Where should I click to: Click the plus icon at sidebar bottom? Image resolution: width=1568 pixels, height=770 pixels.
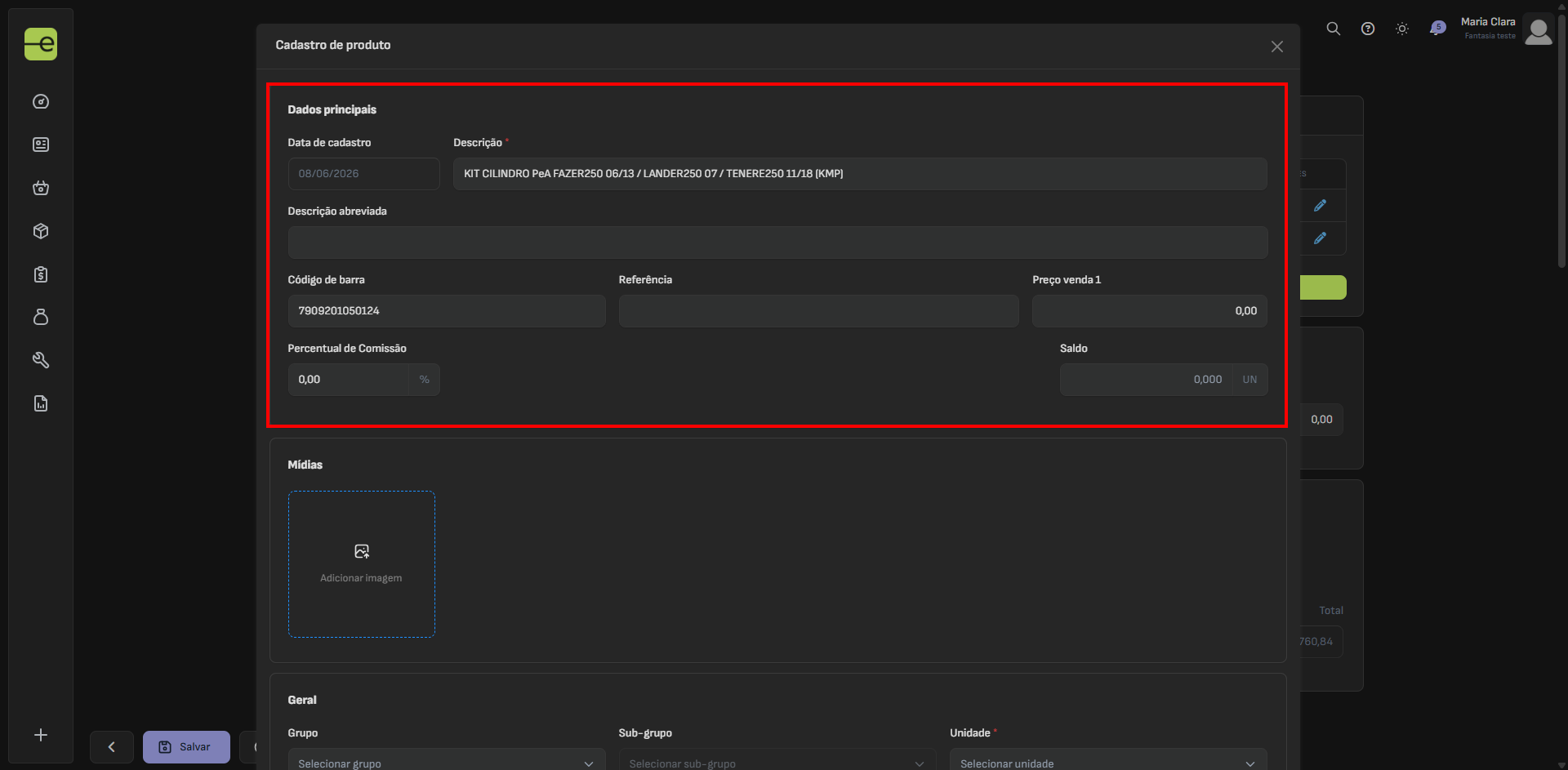(41, 735)
